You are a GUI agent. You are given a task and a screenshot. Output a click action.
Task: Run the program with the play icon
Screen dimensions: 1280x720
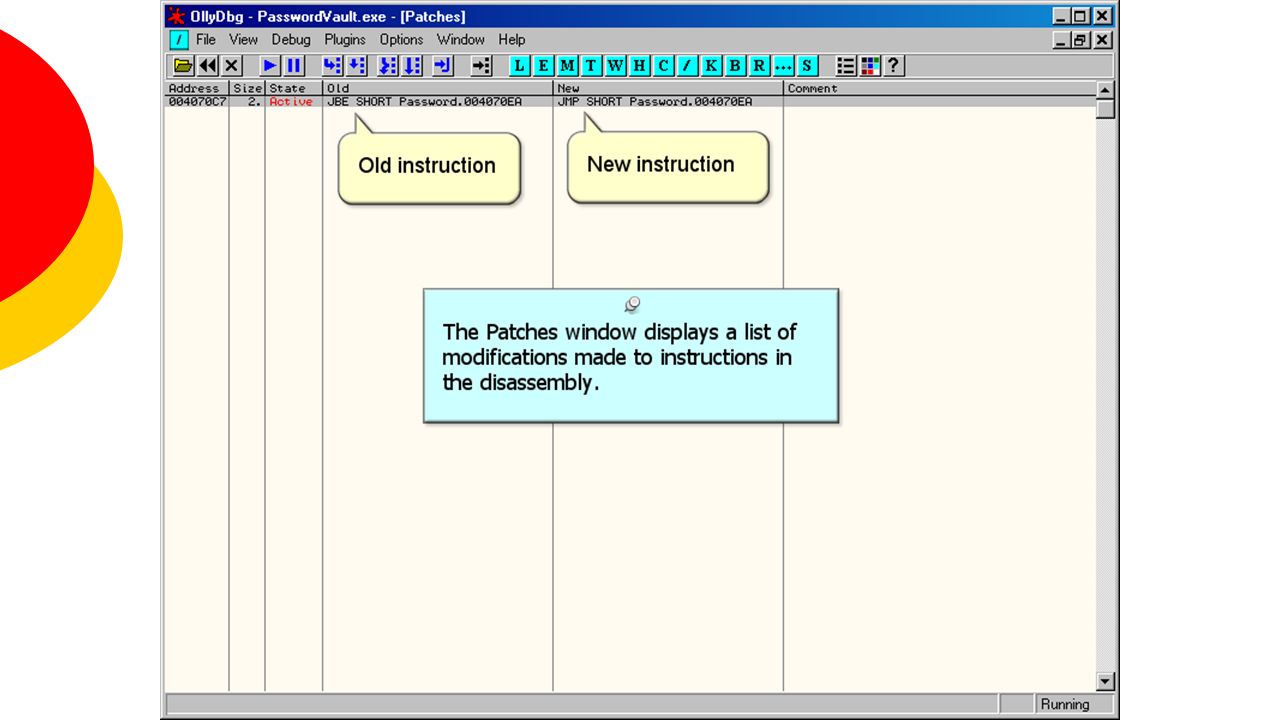[x=270, y=66]
